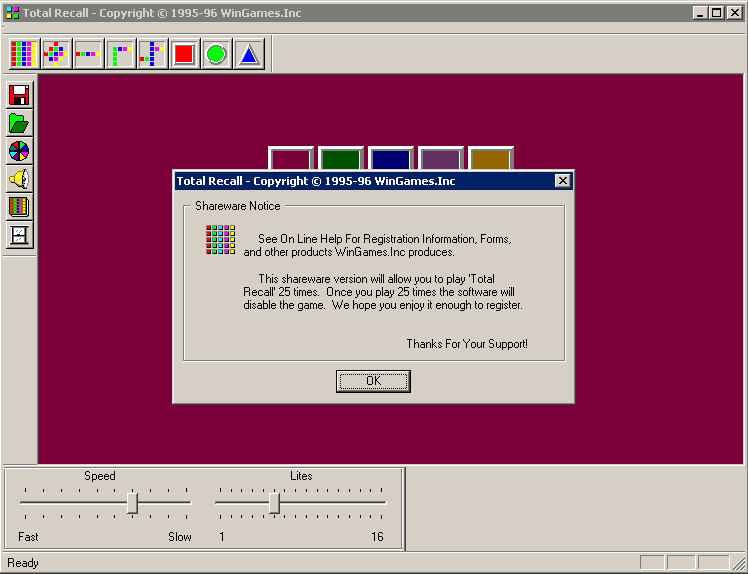Click the red floppy disk save icon
The width and height of the screenshot is (748, 574).
click(19, 95)
